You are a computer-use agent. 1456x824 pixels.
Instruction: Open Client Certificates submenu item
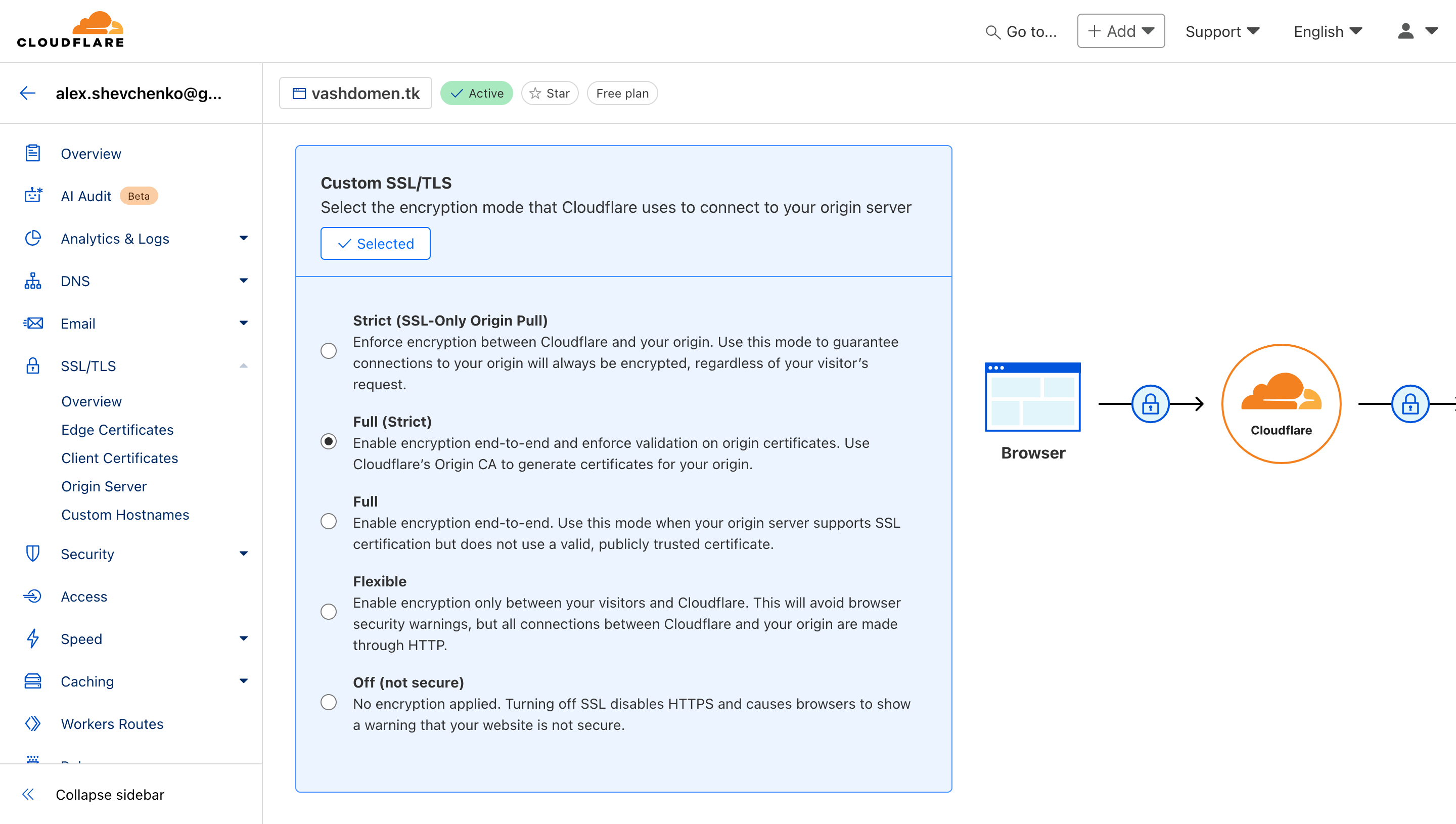(119, 458)
